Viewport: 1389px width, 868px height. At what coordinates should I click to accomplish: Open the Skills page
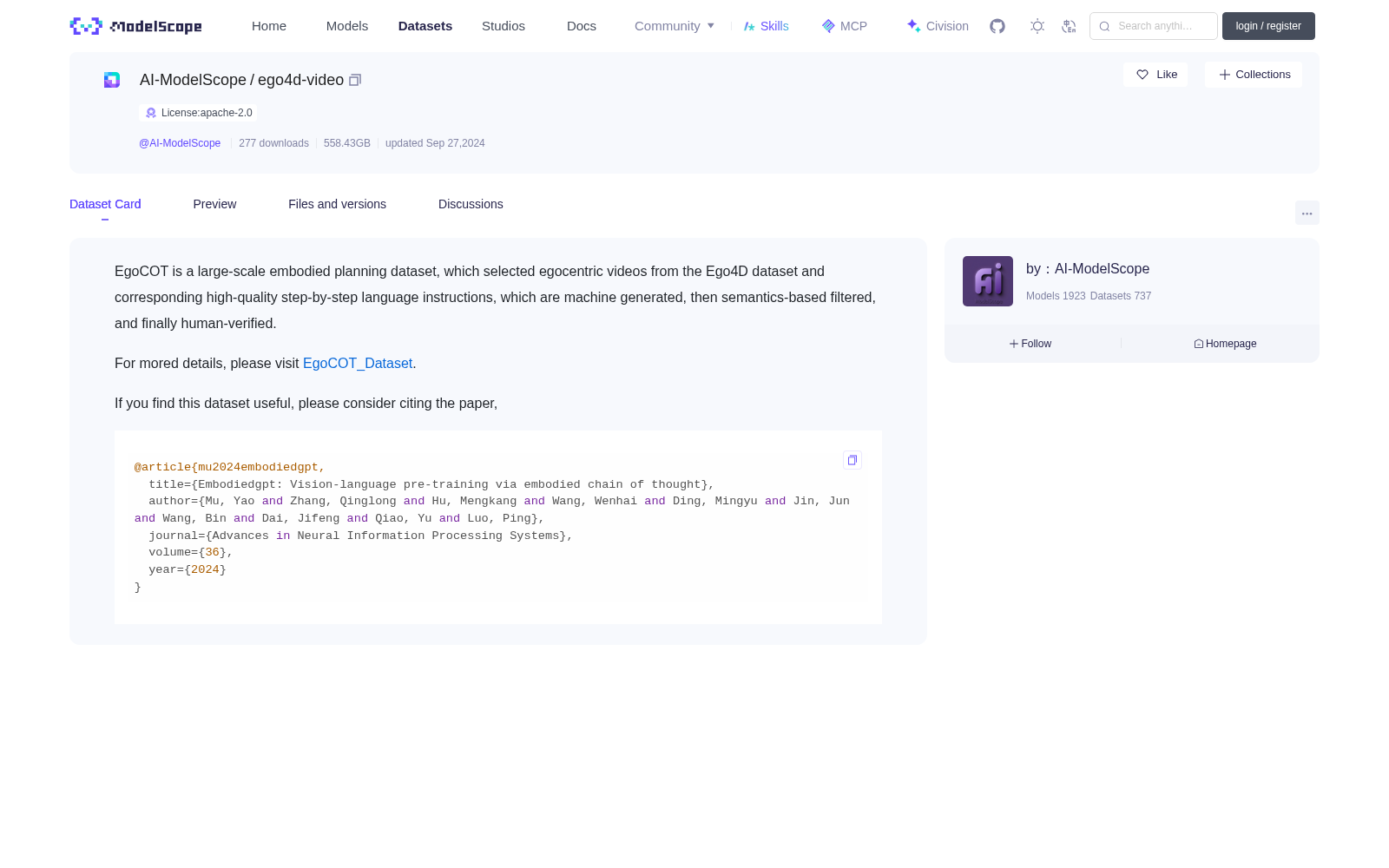pyautogui.click(x=767, y=26)
